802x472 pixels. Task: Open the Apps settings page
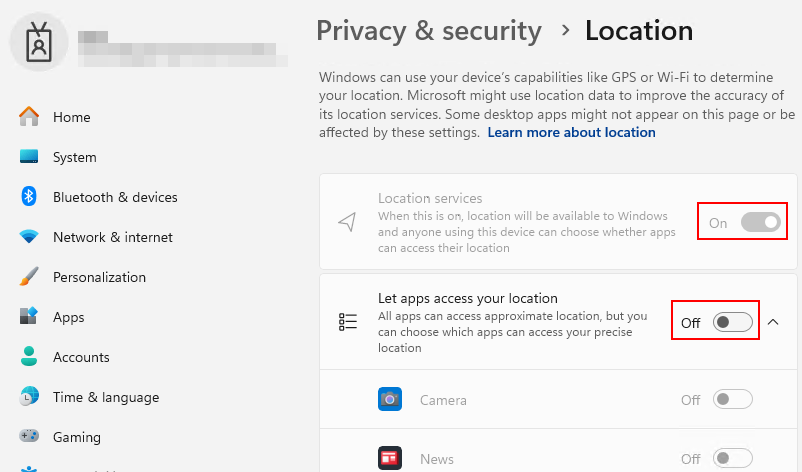tap(68, 317)
